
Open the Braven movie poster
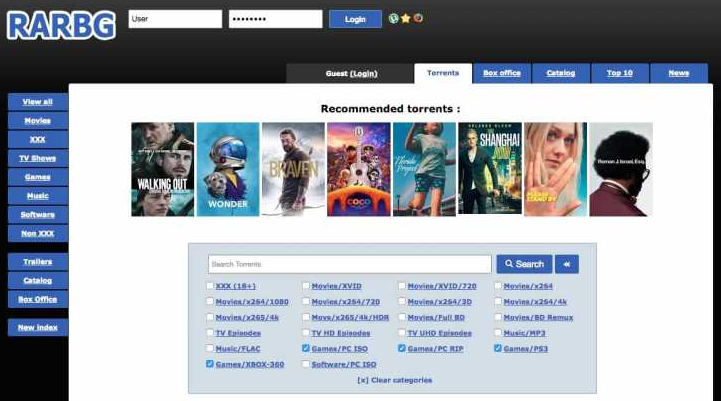click(x=293, y=169)
